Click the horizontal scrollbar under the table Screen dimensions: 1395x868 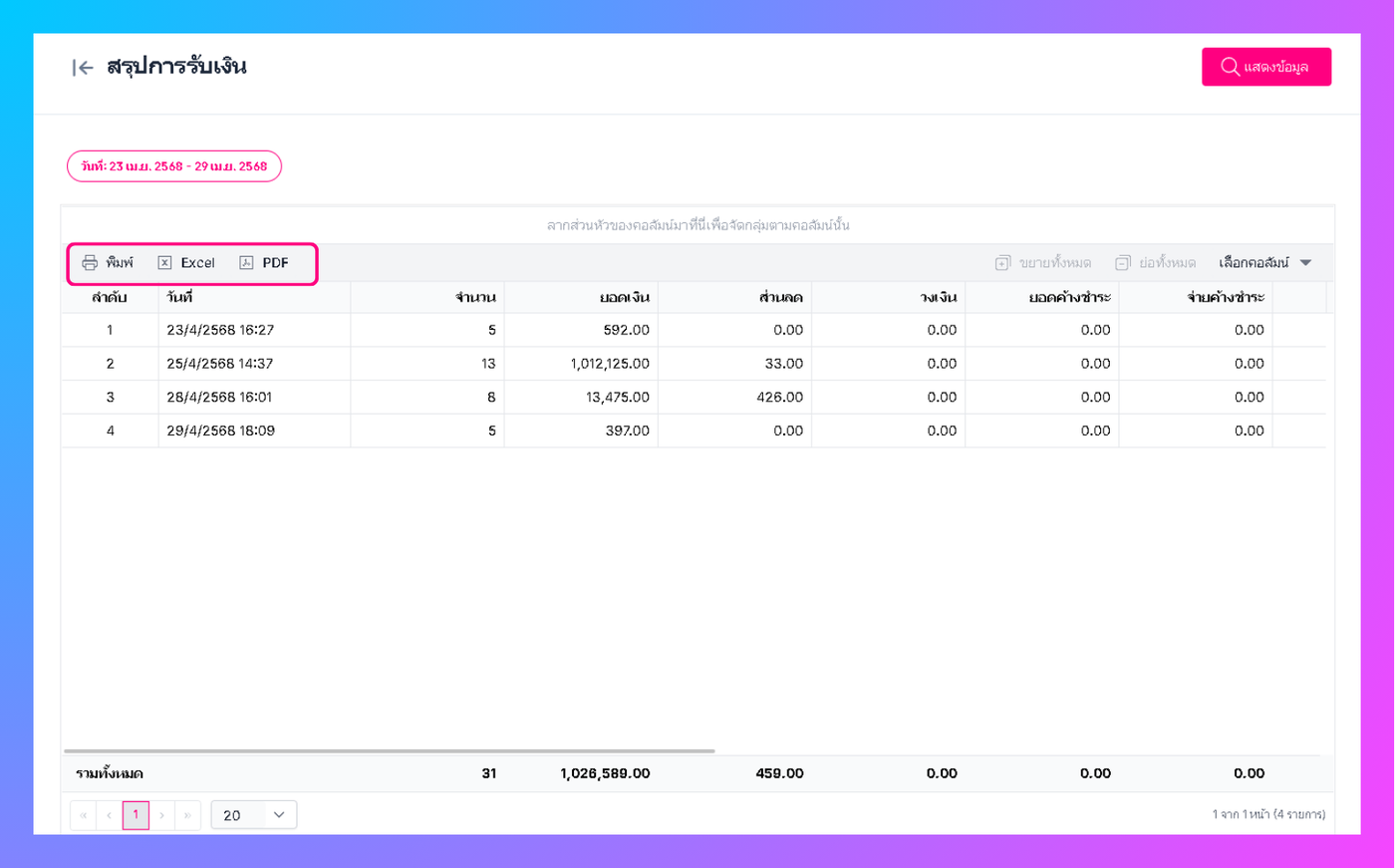(390, 750)
